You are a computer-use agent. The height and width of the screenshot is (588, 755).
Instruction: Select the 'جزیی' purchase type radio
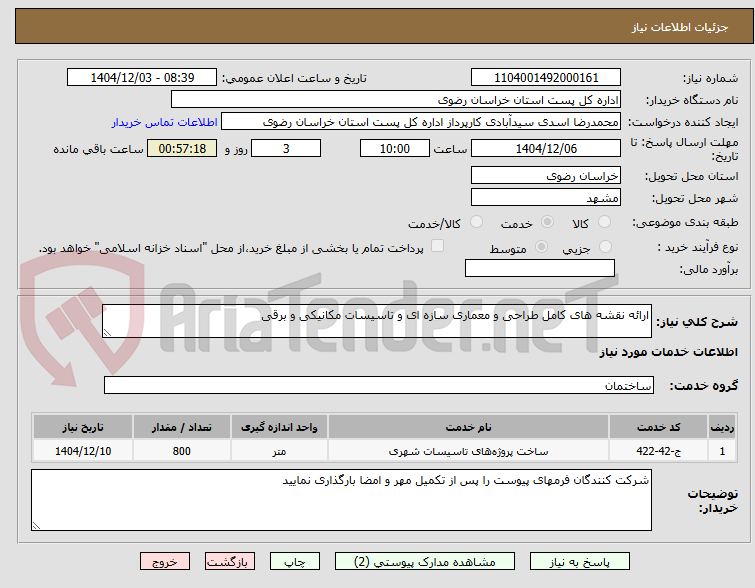pyautogui.click(x=605, y=247)
